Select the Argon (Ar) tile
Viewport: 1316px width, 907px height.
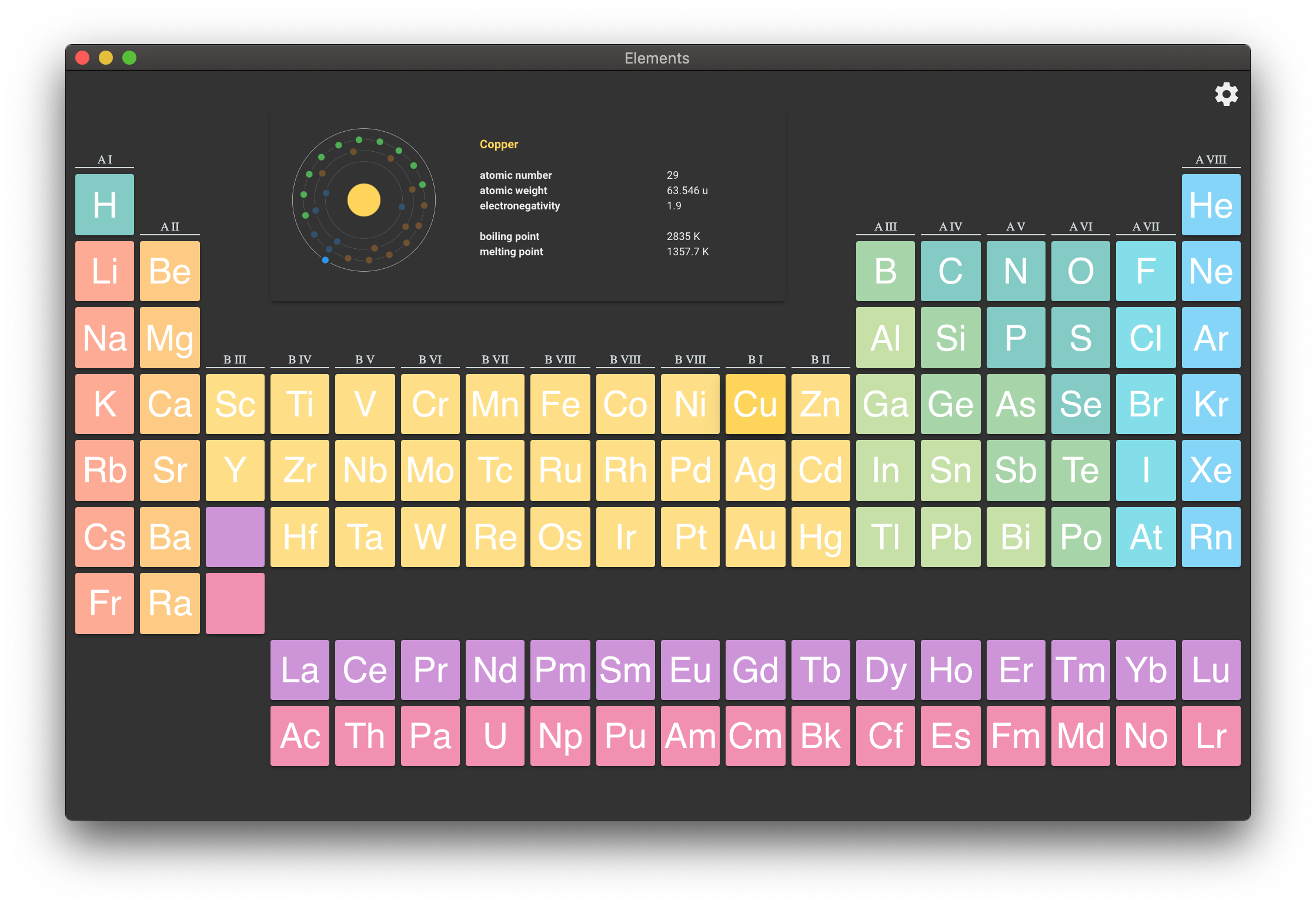click(1211, 338)
